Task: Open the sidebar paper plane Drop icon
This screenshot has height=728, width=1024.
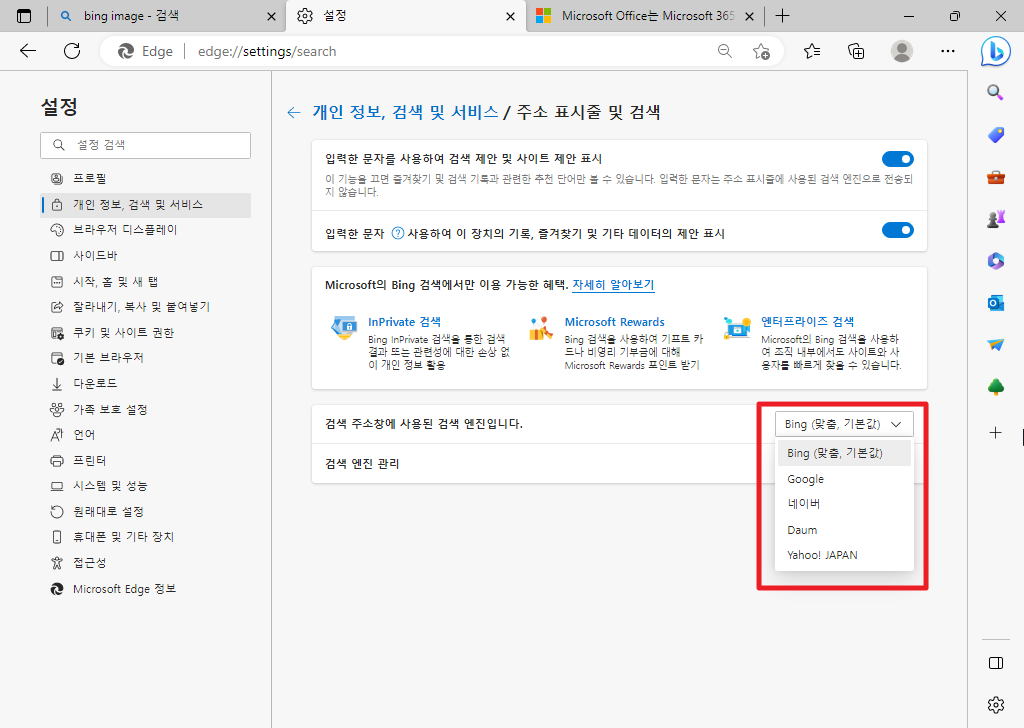Action: tap(995, 345)
